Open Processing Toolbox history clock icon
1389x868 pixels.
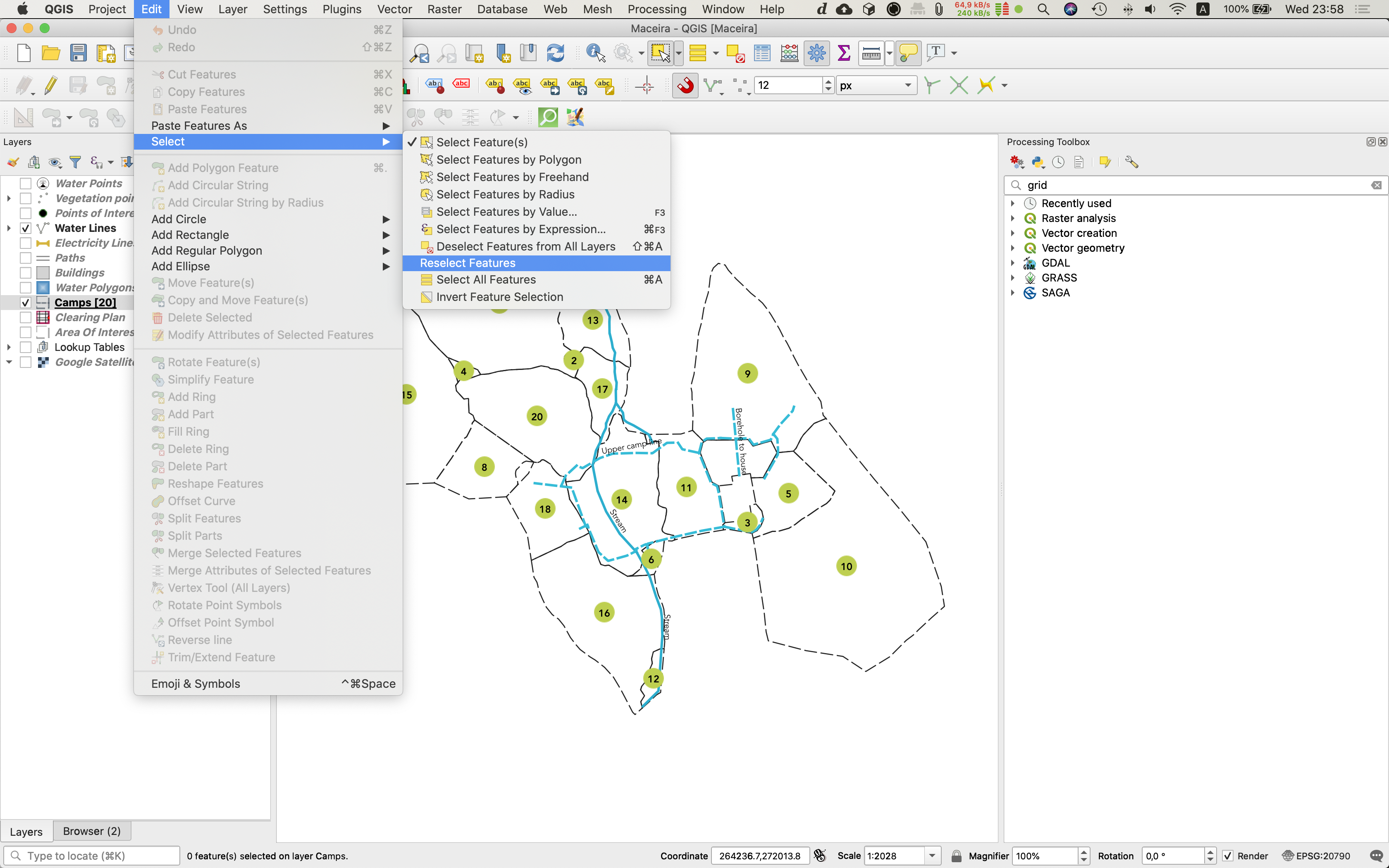click(1058, 162)
